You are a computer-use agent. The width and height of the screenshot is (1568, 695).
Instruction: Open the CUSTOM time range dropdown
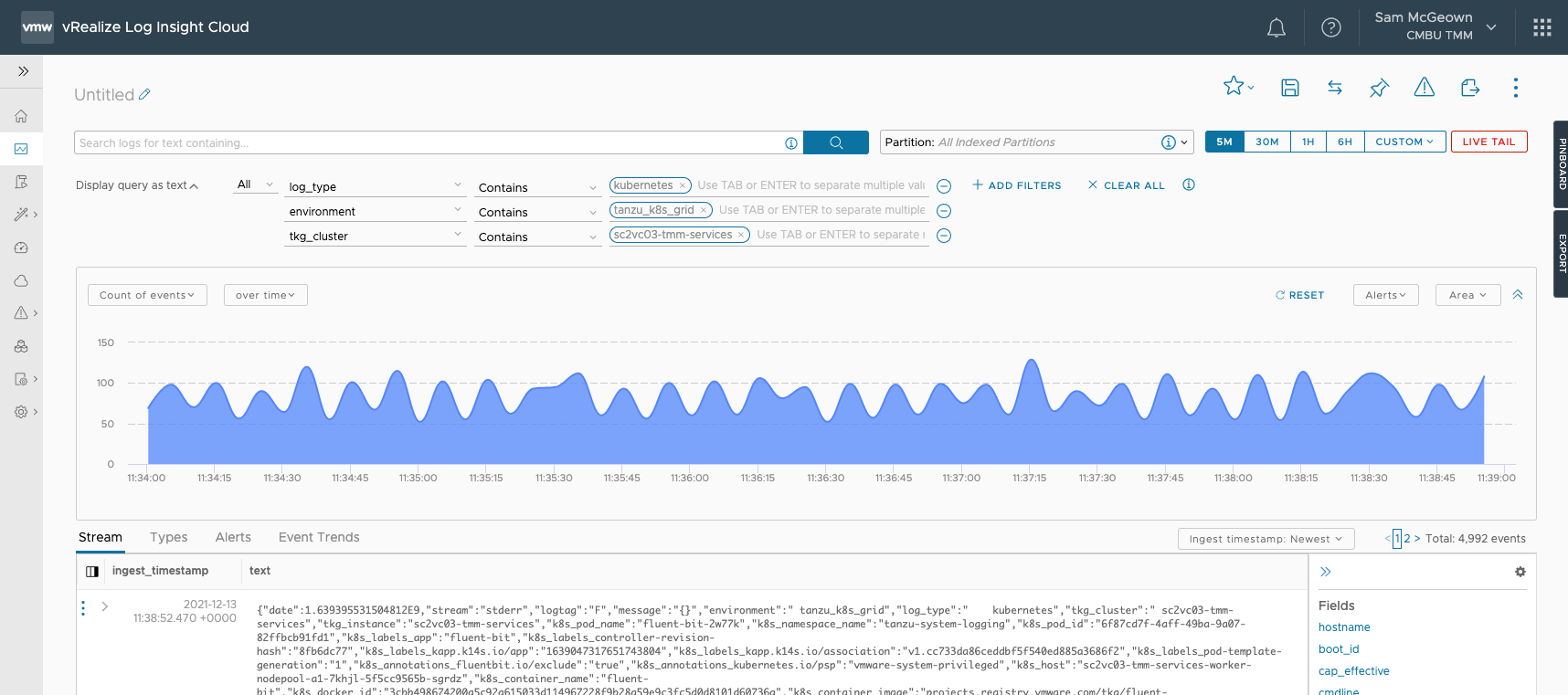1404,142
